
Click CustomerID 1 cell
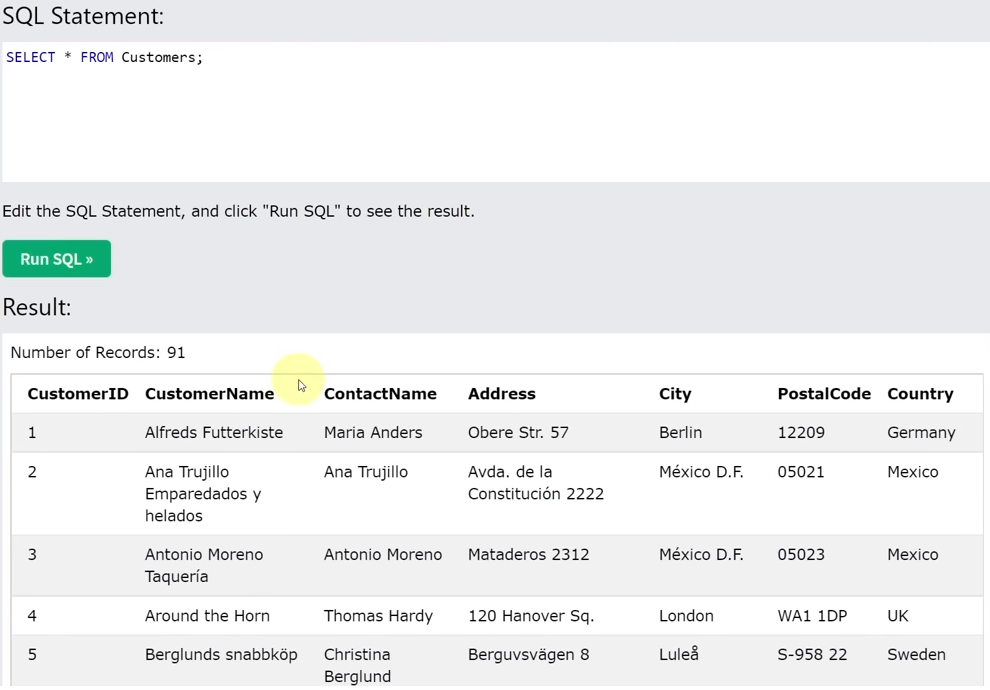[x=32, y=432]
